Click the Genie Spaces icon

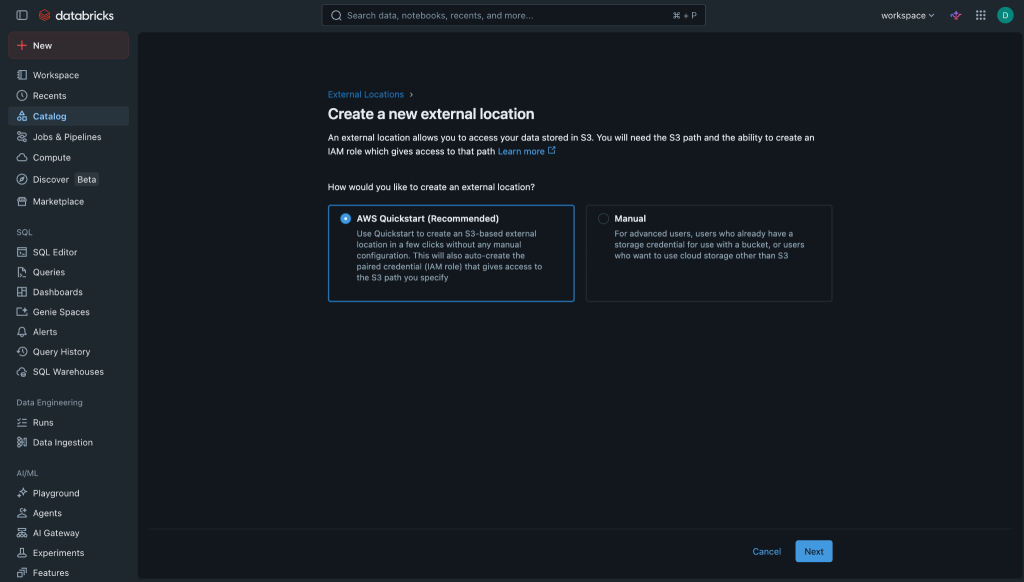click(x=22, y=312)
